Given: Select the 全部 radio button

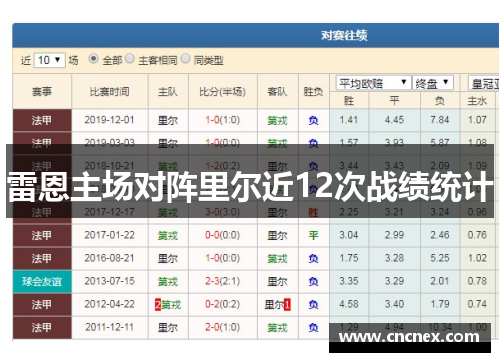Looking at the screenshot, I should [93, 59].
